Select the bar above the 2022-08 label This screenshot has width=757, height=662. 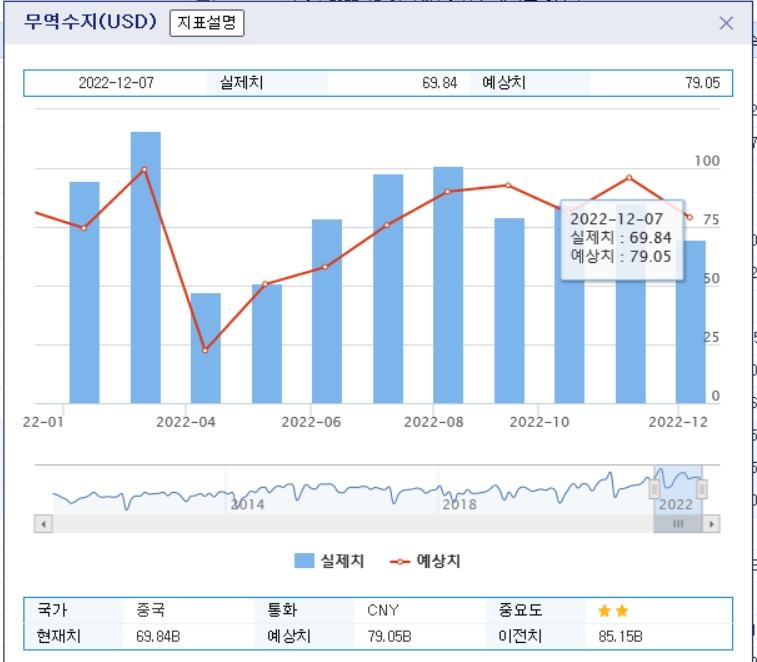[x=448, y=285]
